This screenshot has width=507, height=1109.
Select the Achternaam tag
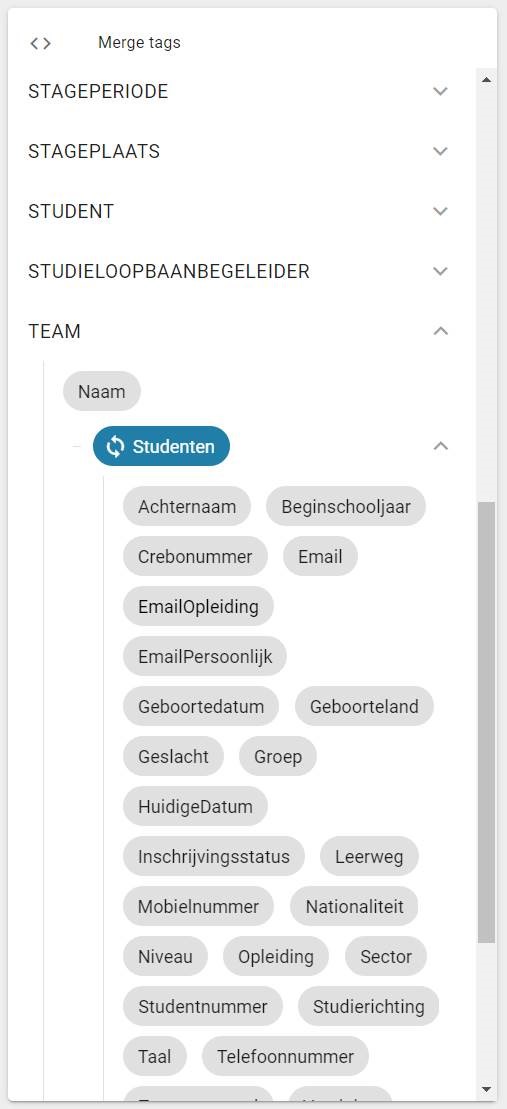pos(187,506)
